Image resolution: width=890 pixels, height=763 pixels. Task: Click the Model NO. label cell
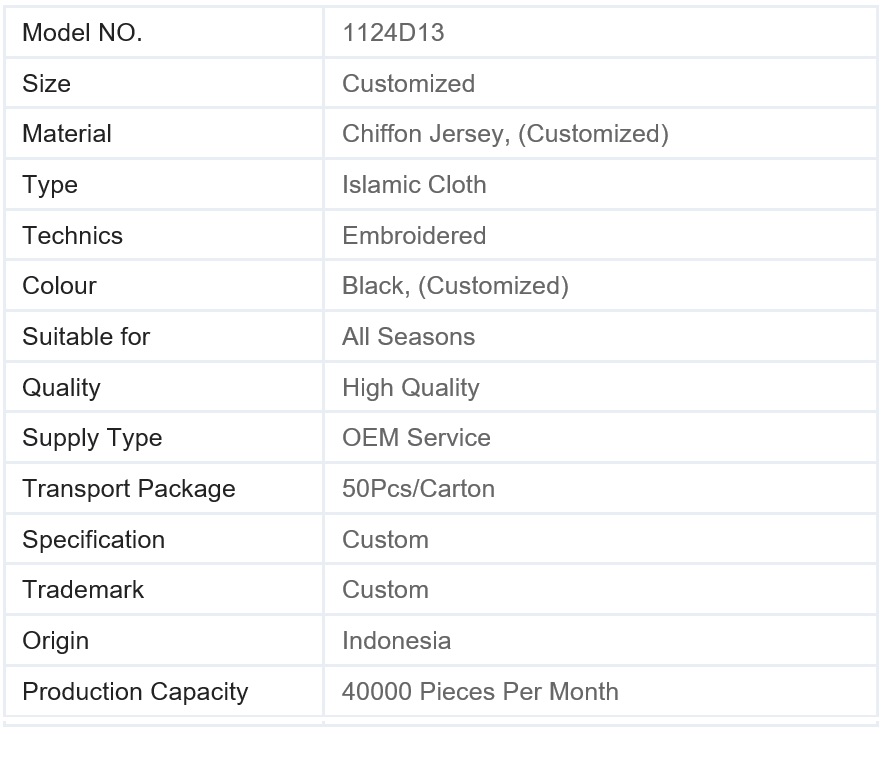164,32
